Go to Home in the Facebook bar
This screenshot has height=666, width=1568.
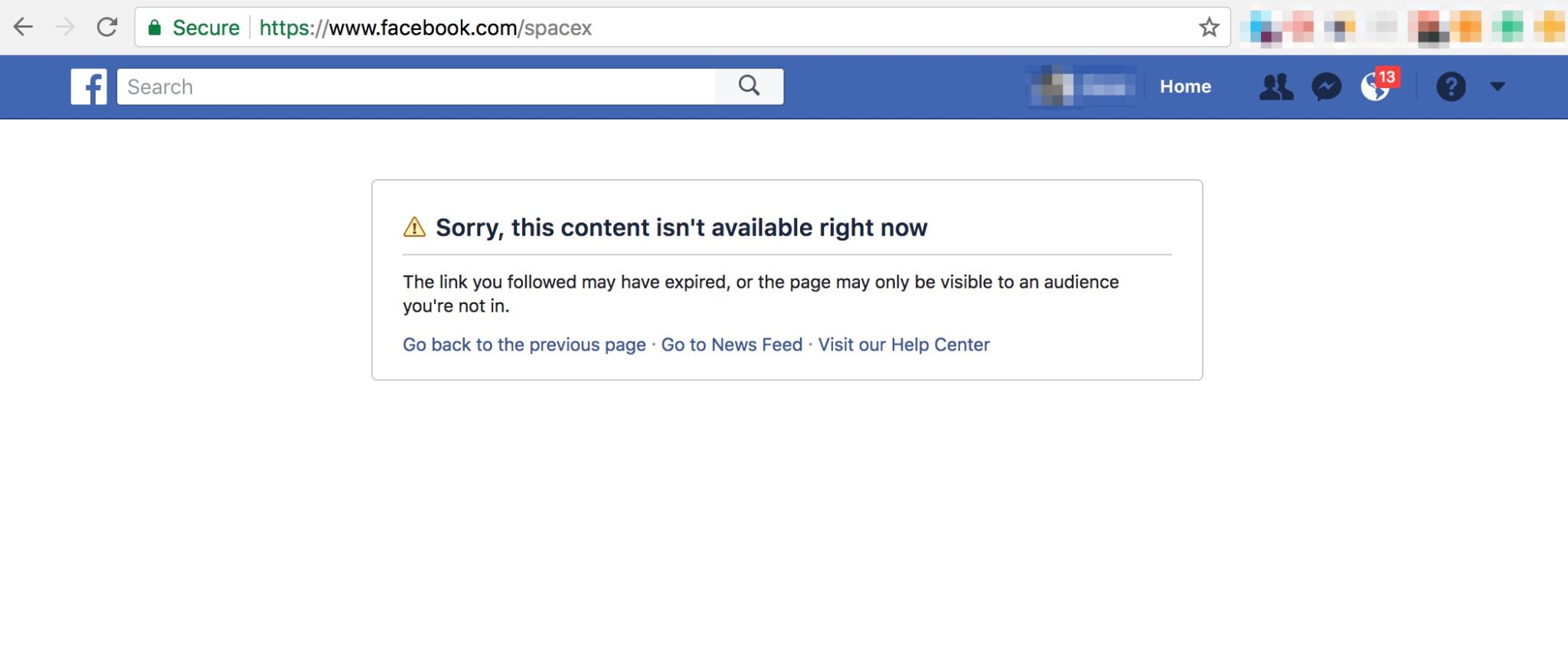click(1185, 87)
